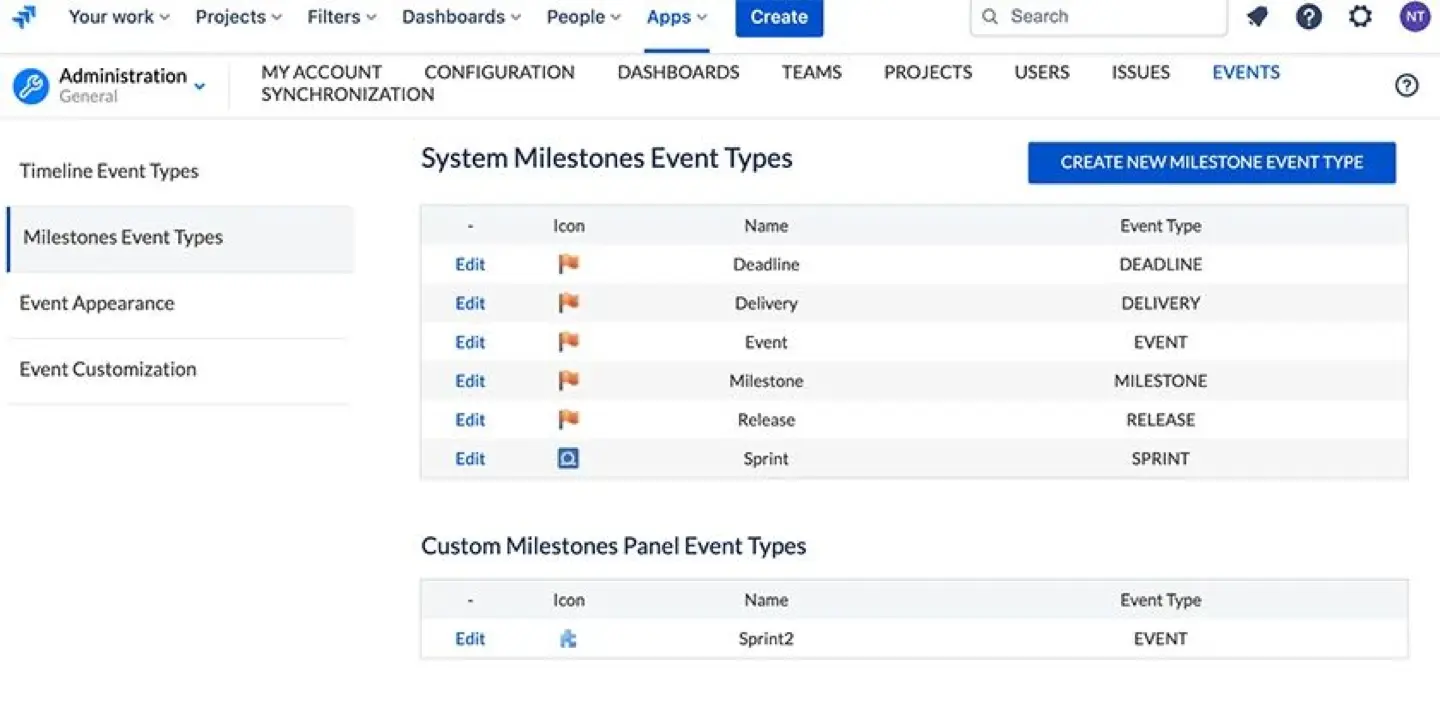The image size is (1440, 704).
Task: Switch to USERS tab
Action: tap(1041, 72)
